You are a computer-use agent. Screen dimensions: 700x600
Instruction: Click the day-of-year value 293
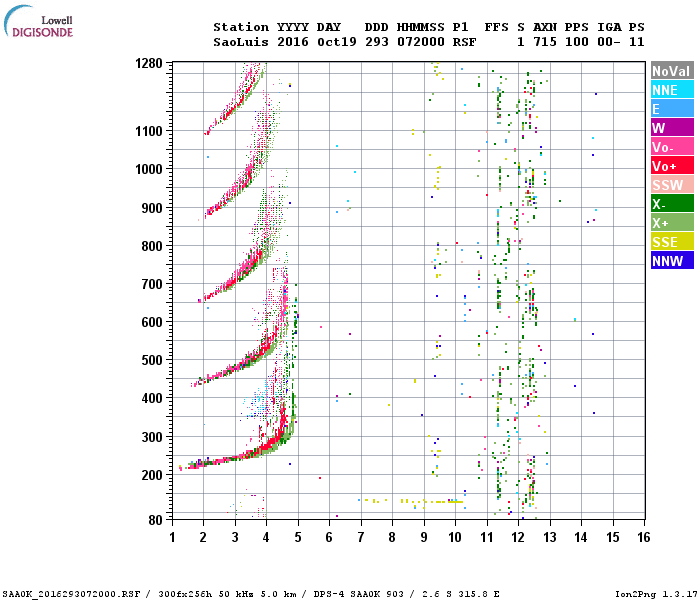pyautogui.click(x=376, y=42)
